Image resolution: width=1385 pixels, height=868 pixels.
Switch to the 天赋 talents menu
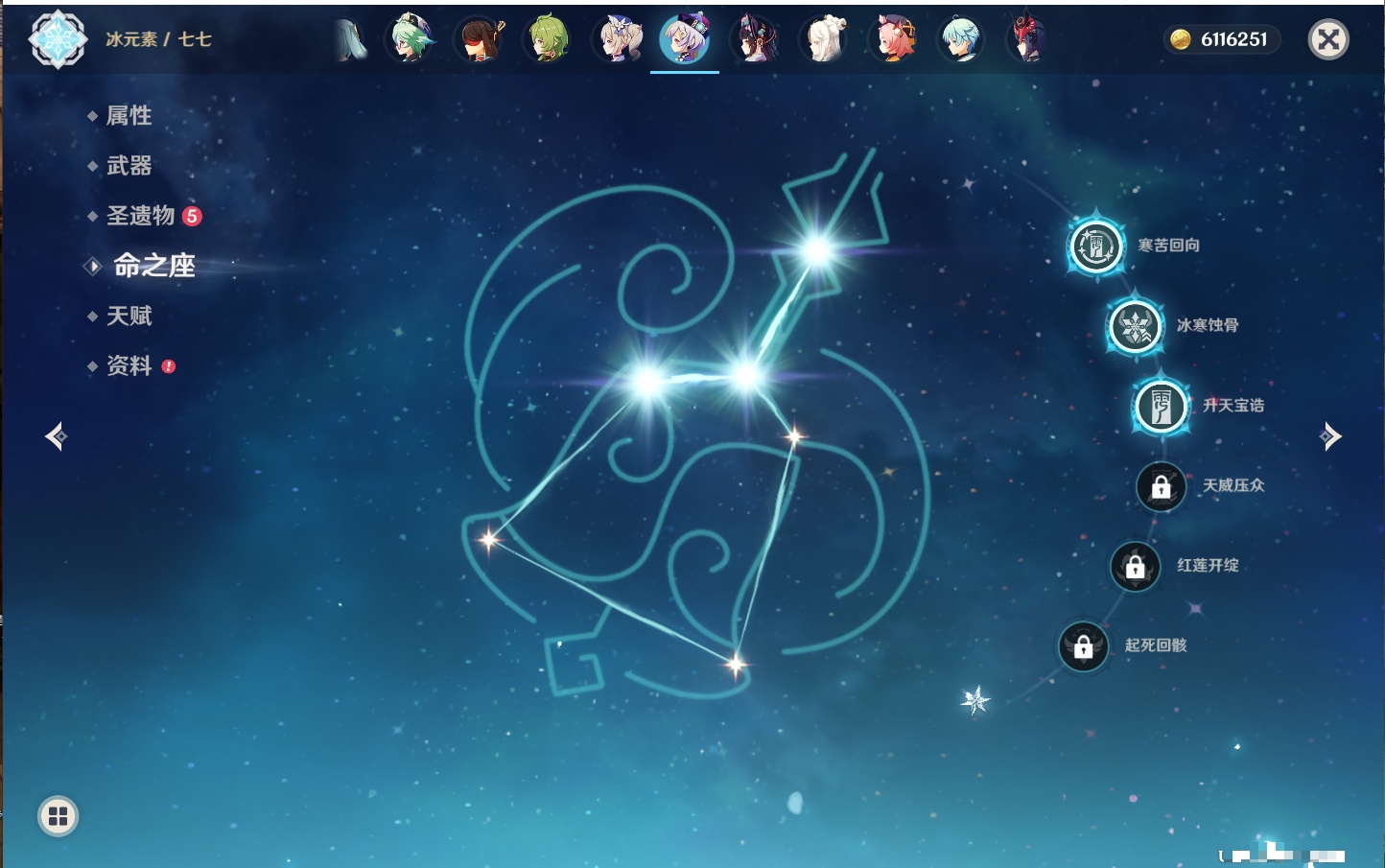click(x=129, y=316)
